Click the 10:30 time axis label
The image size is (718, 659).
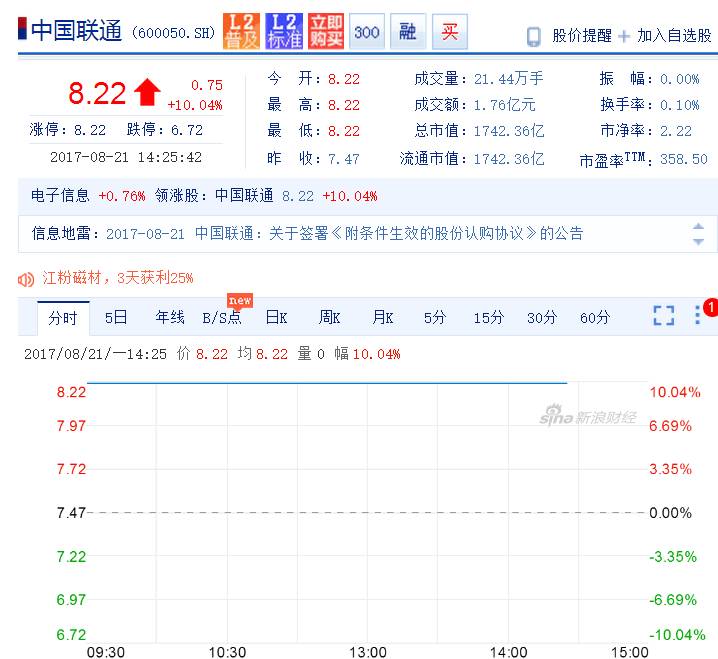pyautogui.click(x=227, y=652)
